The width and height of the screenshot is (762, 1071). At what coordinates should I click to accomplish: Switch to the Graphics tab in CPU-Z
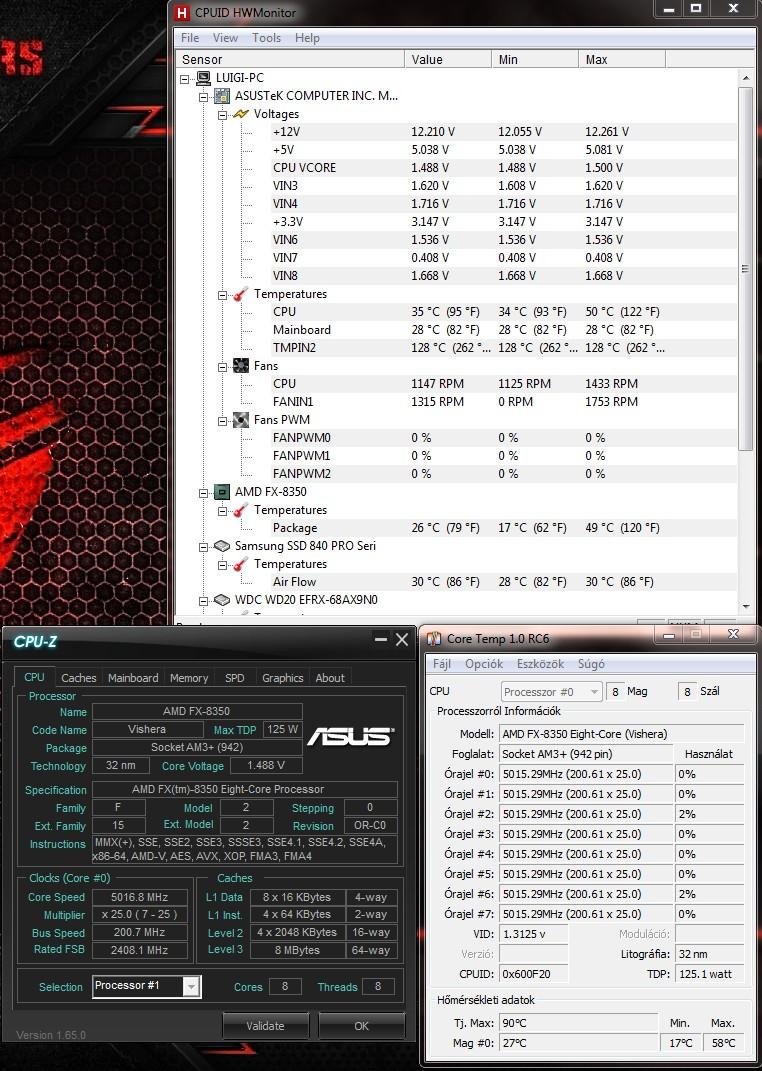coord(283,678)
